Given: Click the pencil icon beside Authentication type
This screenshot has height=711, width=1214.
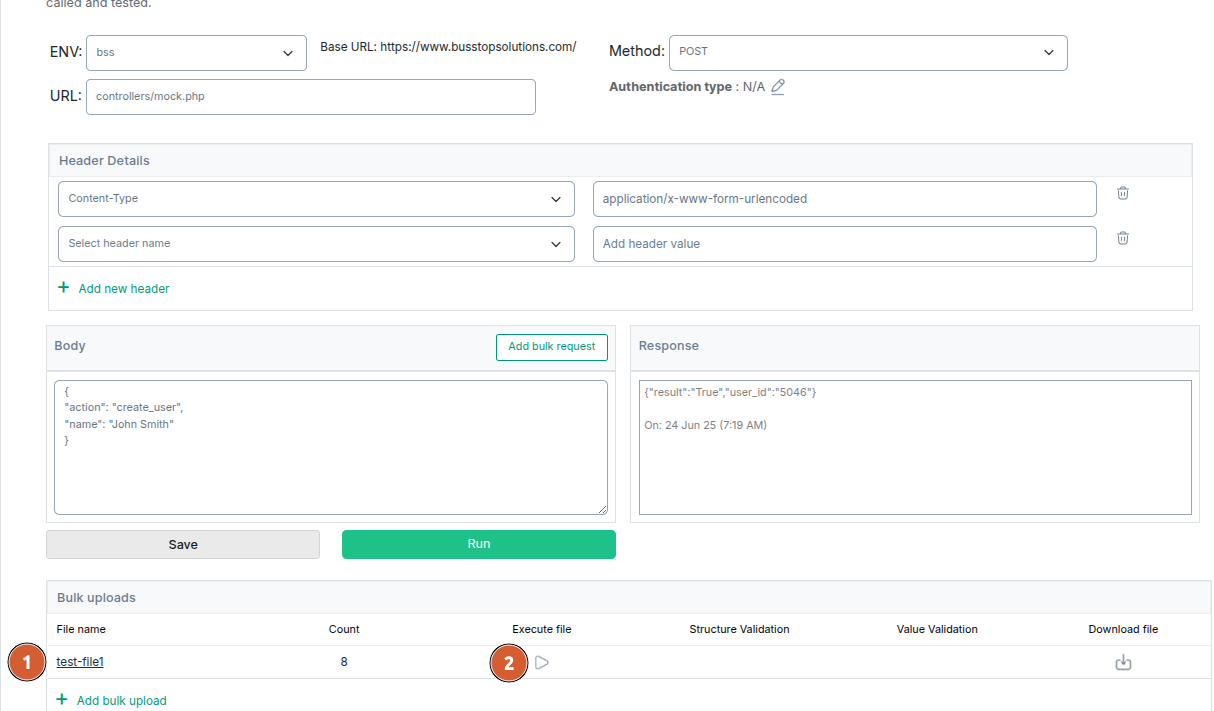Looking at the screenshot, I should [x=778, y=87].
